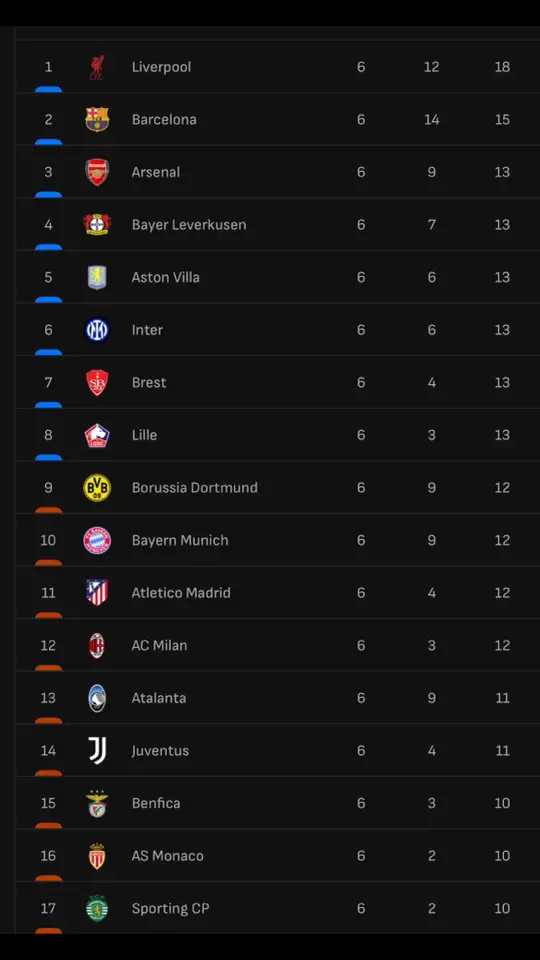Image resolution: width=540 pixels, height=960 pixels.
Task: Select the Atletico Madrid team name
Action: (181, 593)
